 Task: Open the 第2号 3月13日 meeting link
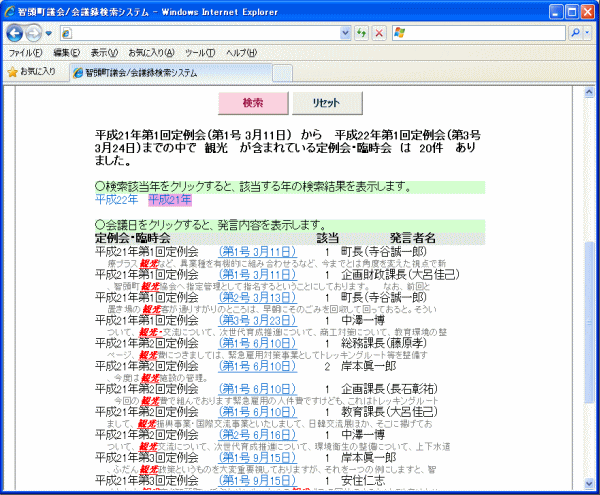(x=258, y=298)
